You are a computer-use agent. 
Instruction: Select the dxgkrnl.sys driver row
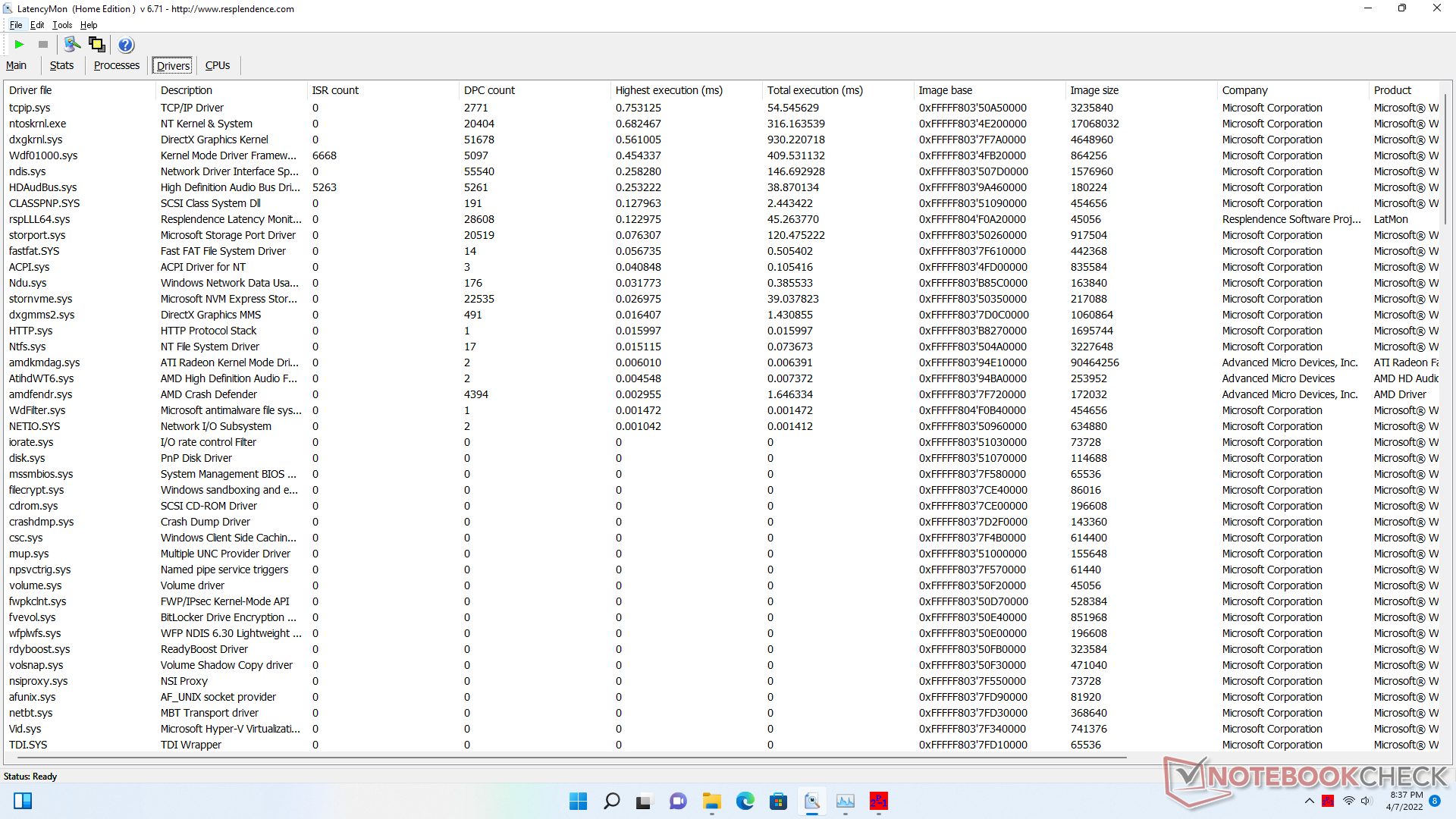pos(722,140)
